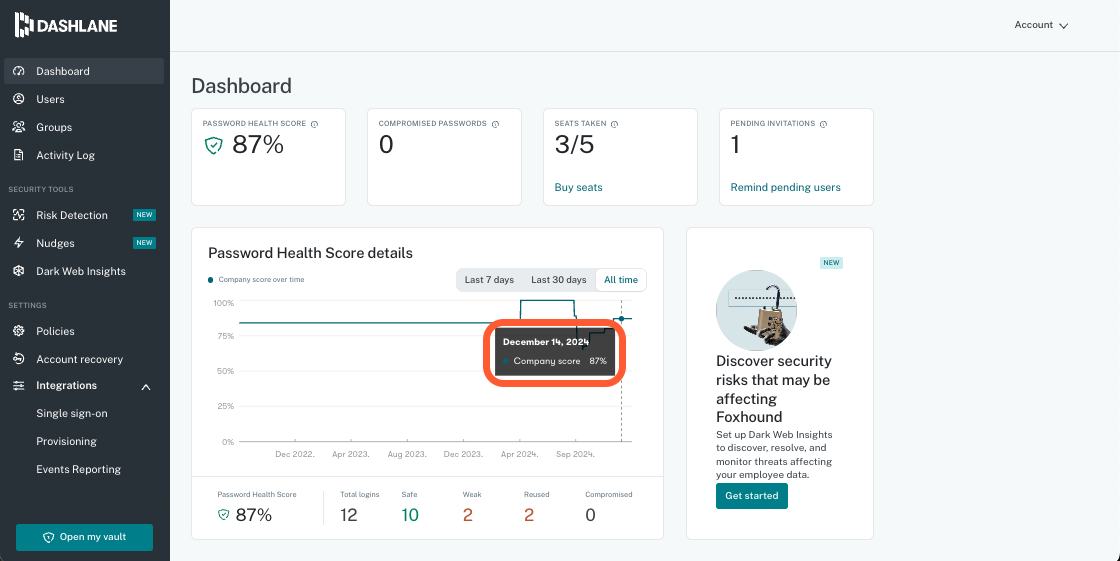
Task: Collapse the Integrations section chevron
Action: (x=146, y=387)
